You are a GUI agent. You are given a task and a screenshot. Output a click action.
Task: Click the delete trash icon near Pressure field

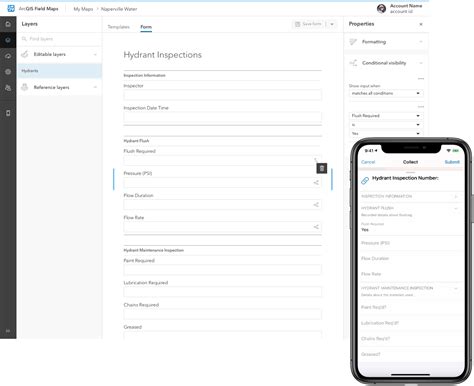[322, 168]
